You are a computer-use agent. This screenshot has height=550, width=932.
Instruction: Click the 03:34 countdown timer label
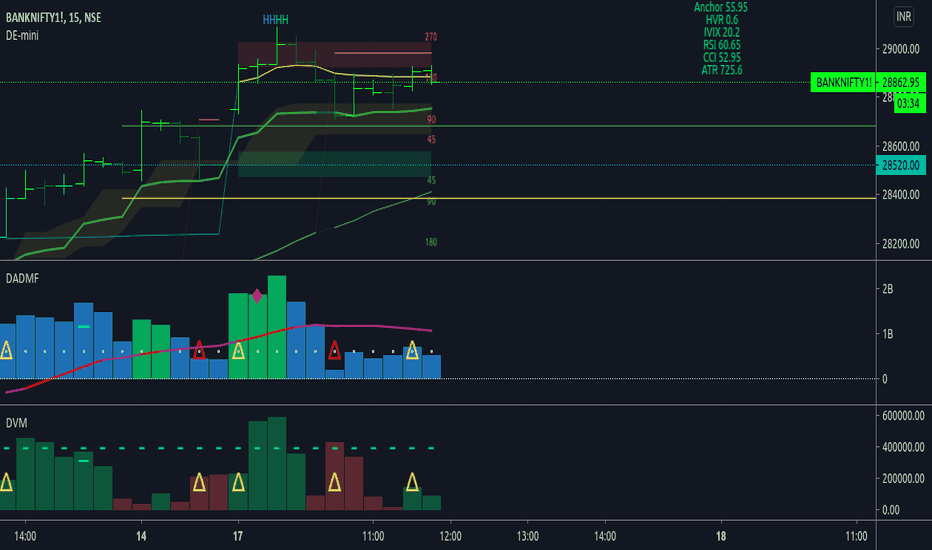908,103
